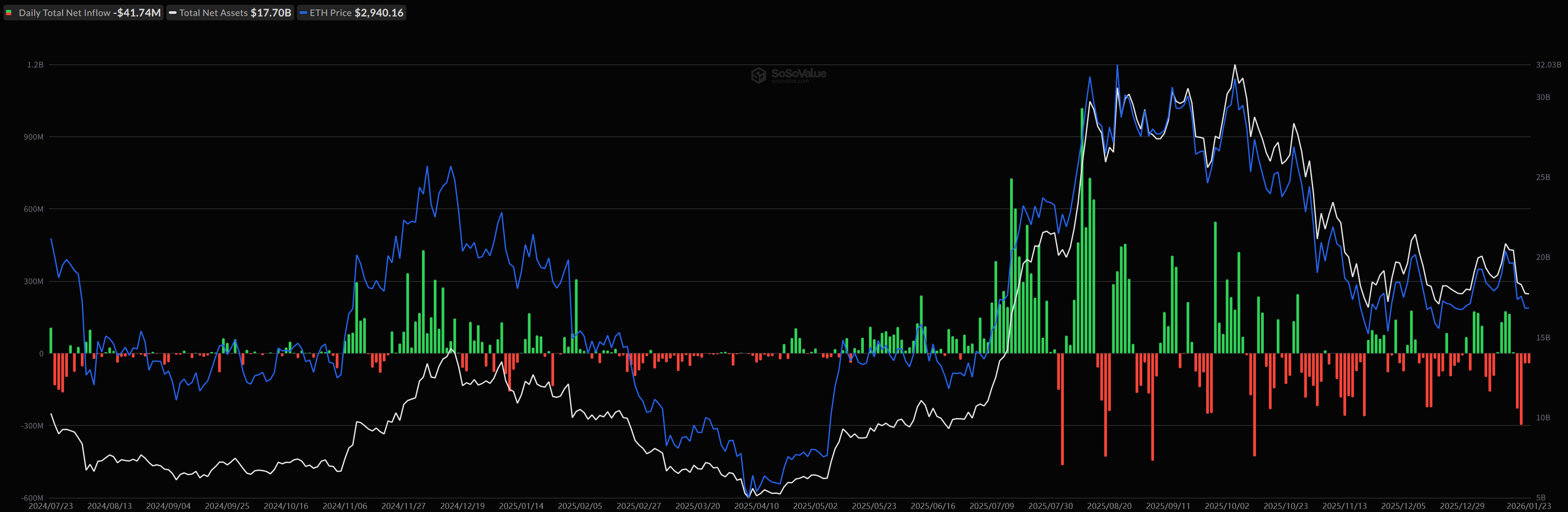Click the 5B right axis label

click(1541, 497)
